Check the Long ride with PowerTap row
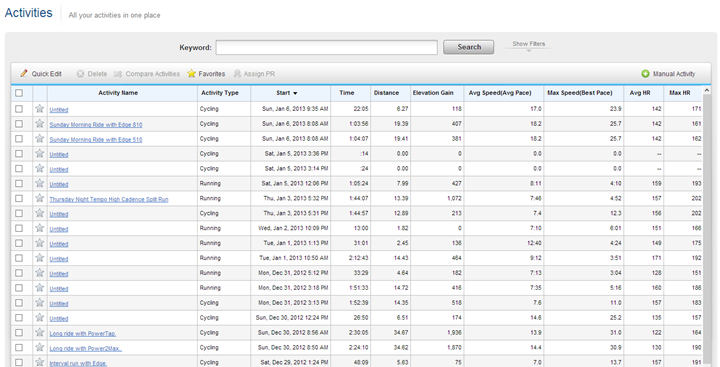Viewport: 720px width, 367px height. pos(19,333)
